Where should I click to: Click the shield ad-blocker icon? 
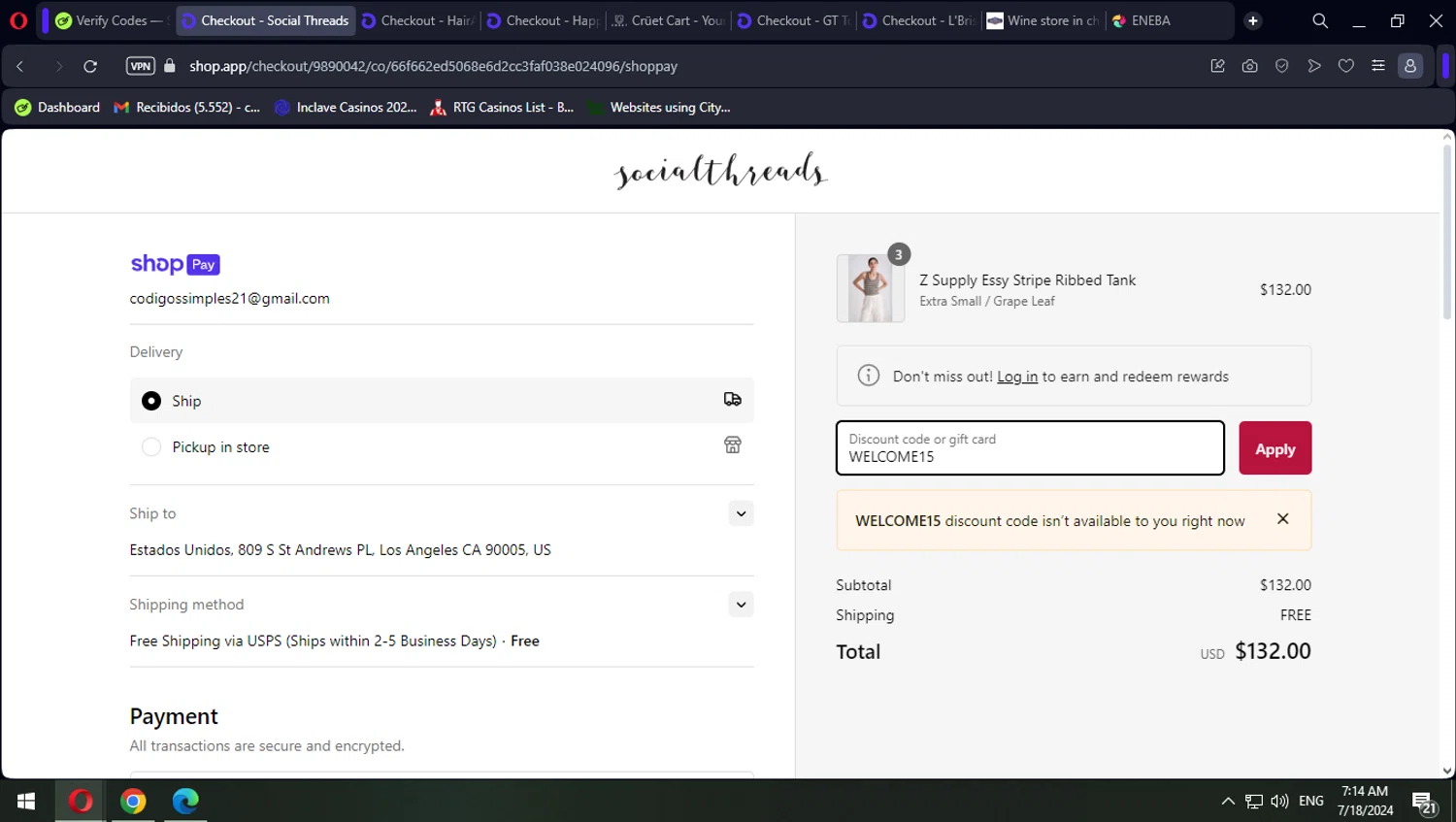tap(1282, 66)
